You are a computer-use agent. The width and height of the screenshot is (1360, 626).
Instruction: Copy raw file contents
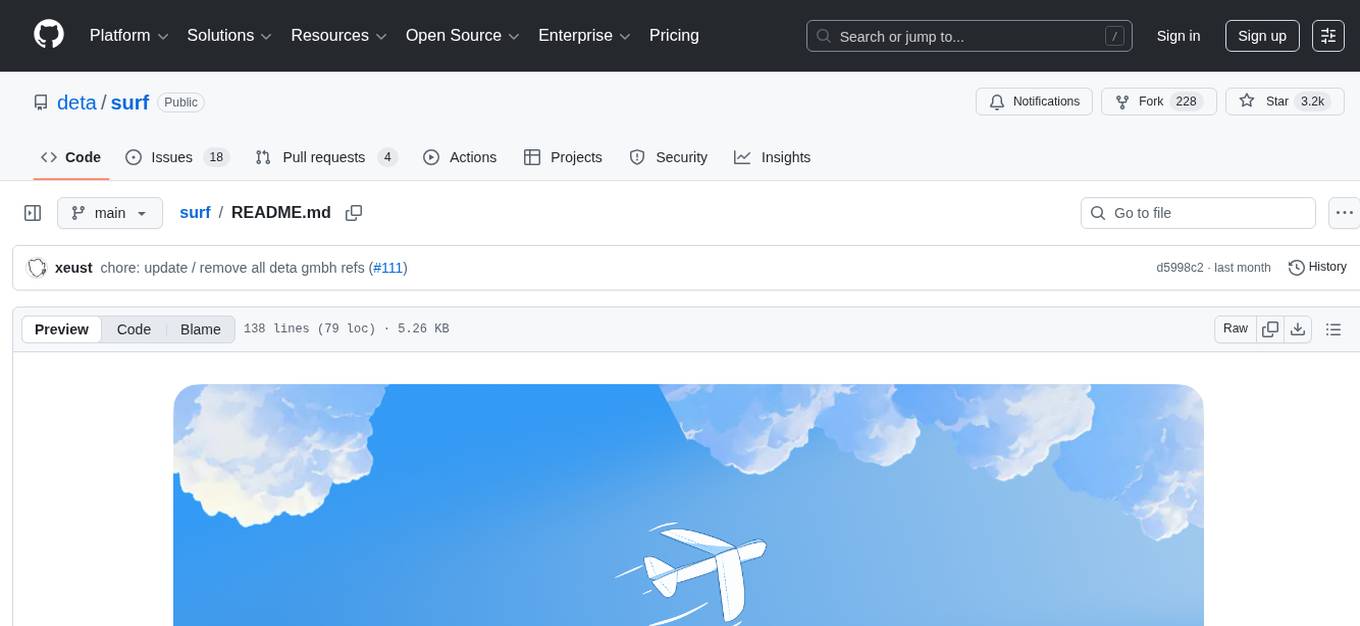(x=1271, y=329)
